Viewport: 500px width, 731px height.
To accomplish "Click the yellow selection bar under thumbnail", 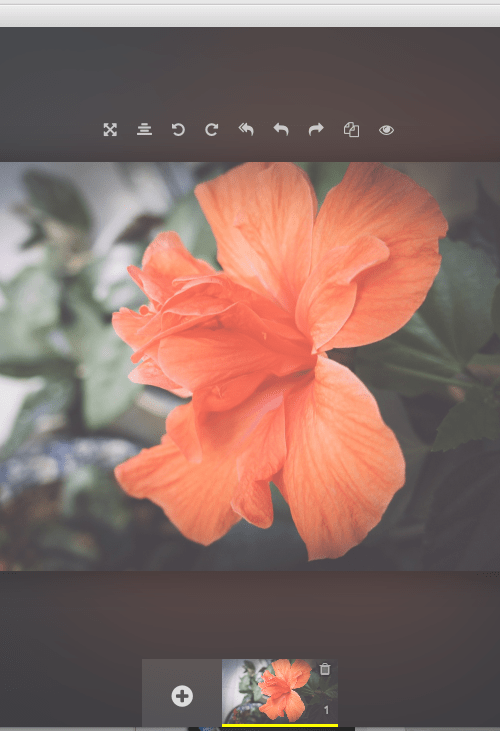I will [280, 725].
